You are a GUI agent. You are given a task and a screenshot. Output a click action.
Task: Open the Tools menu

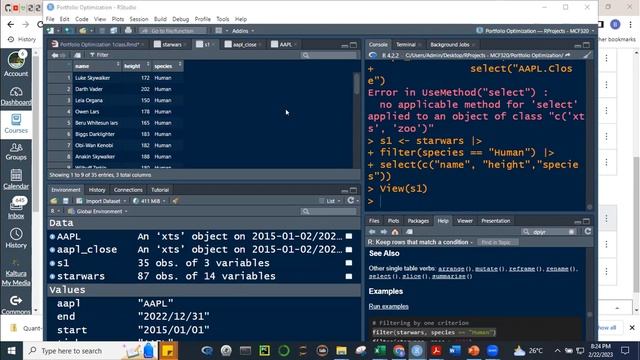click(x=222, y=19)
